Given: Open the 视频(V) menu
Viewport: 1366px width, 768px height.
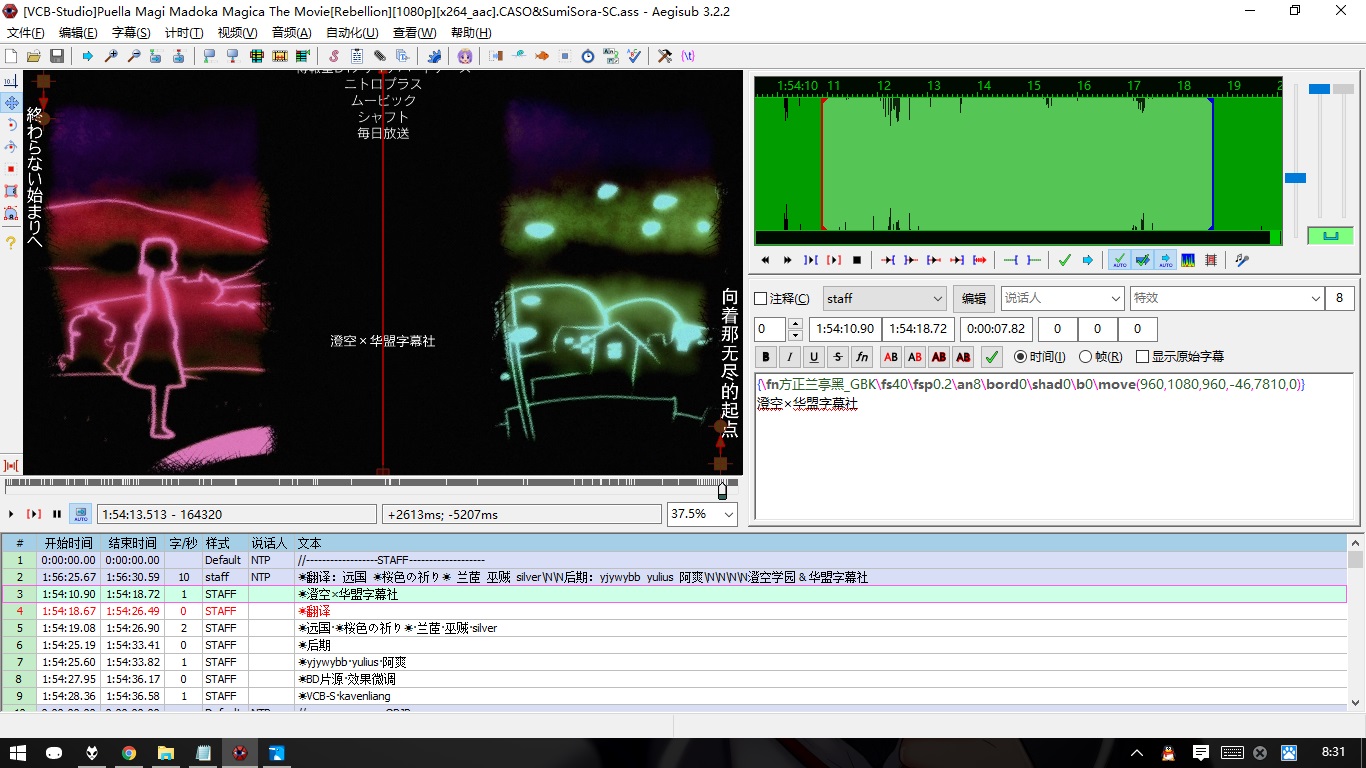Looking at the screenshot, I should (x=238, y=33).
